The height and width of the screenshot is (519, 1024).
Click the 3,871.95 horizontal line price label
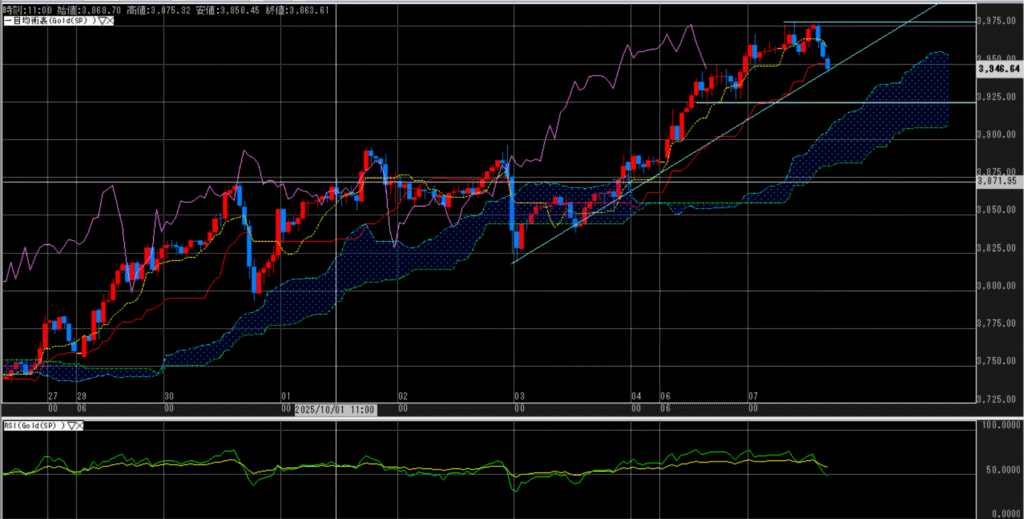[x=997, y=182]
